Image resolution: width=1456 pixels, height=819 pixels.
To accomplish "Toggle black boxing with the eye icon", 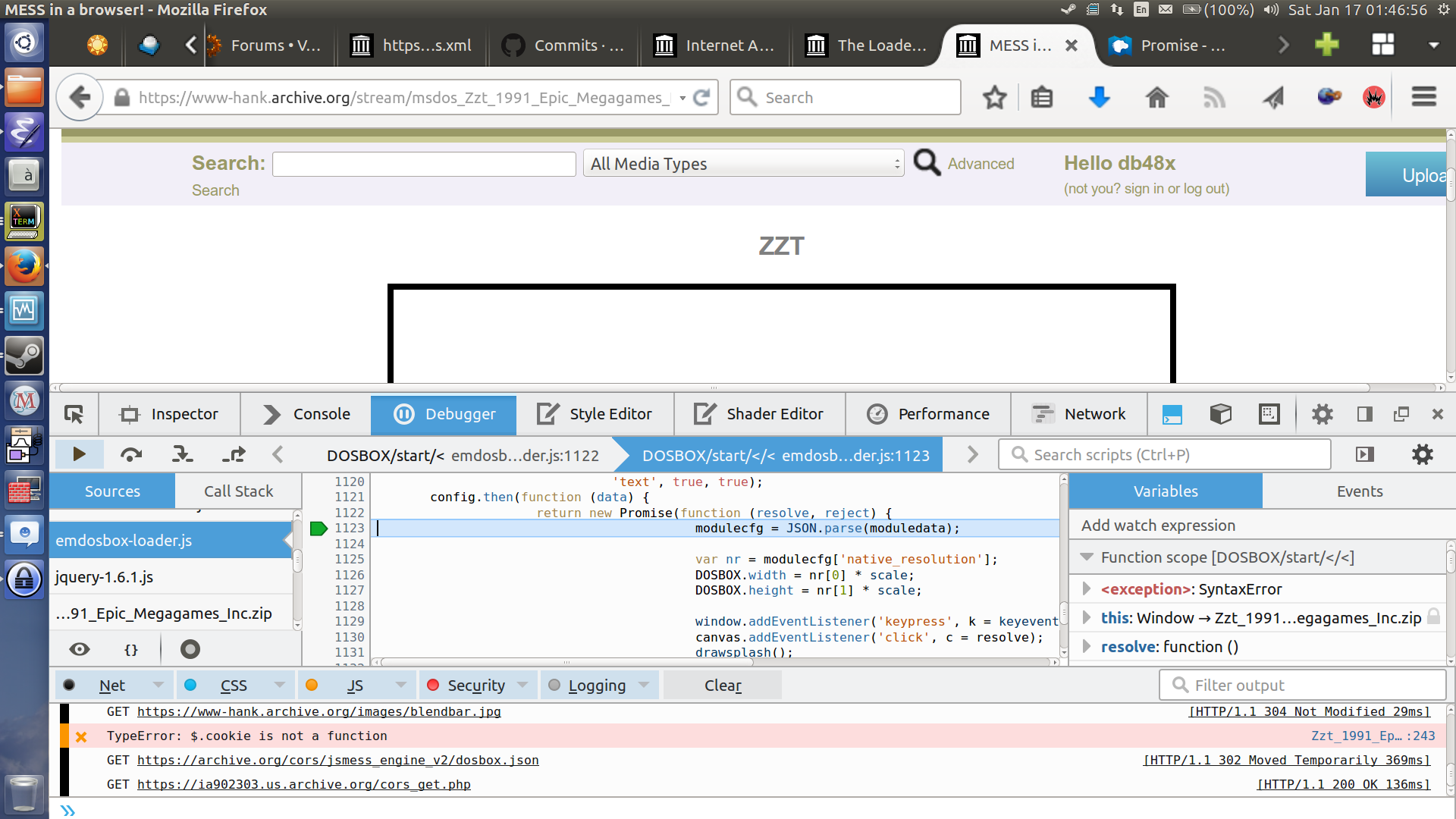I will (80, 649).
